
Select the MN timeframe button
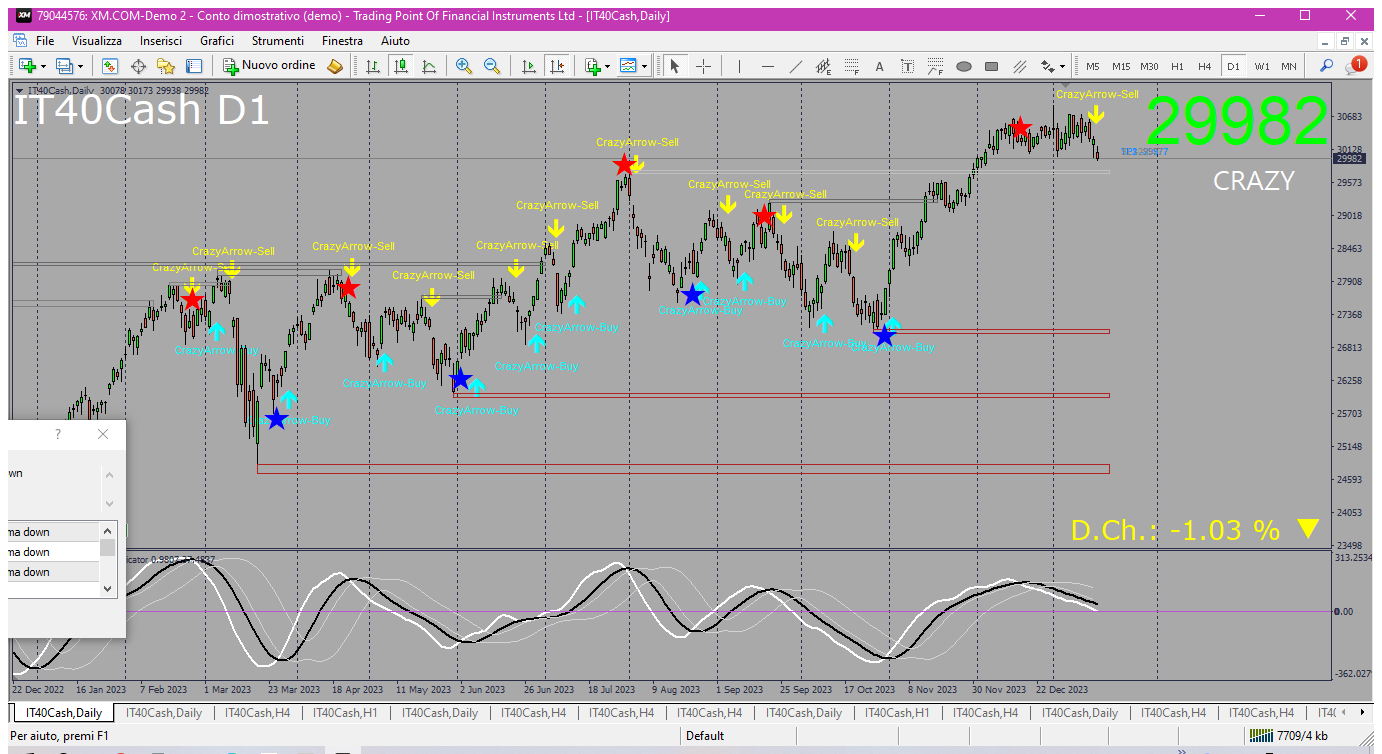1289,66
